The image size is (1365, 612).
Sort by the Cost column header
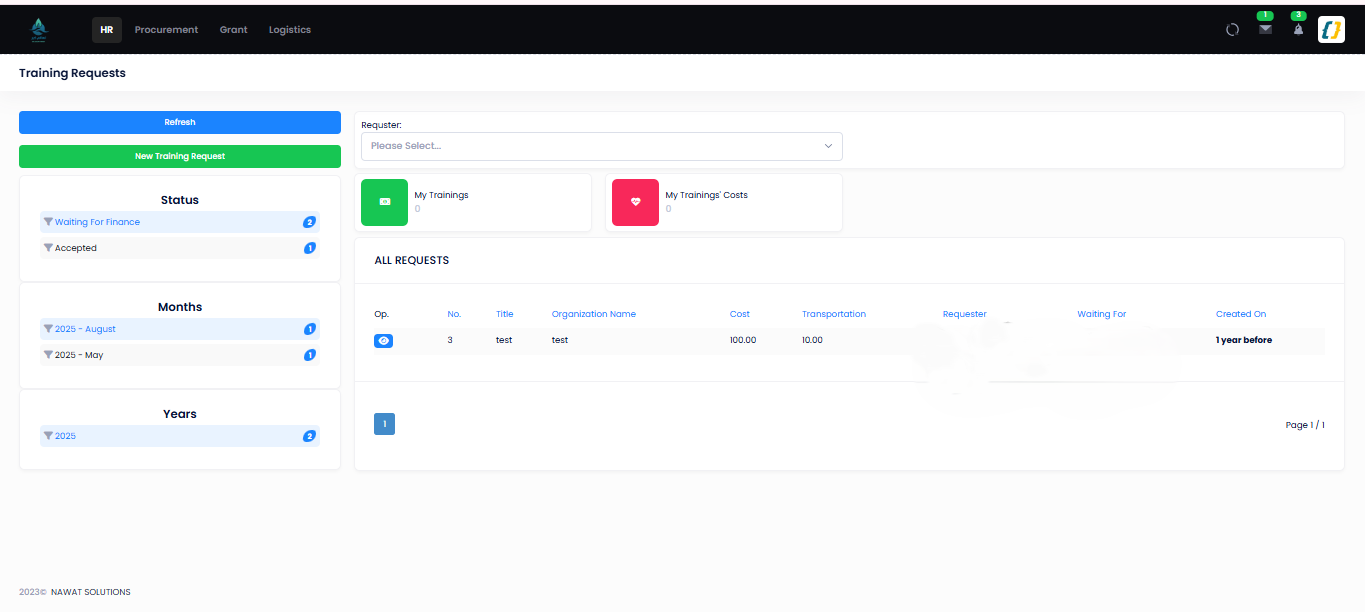click(x=740, y=314)
